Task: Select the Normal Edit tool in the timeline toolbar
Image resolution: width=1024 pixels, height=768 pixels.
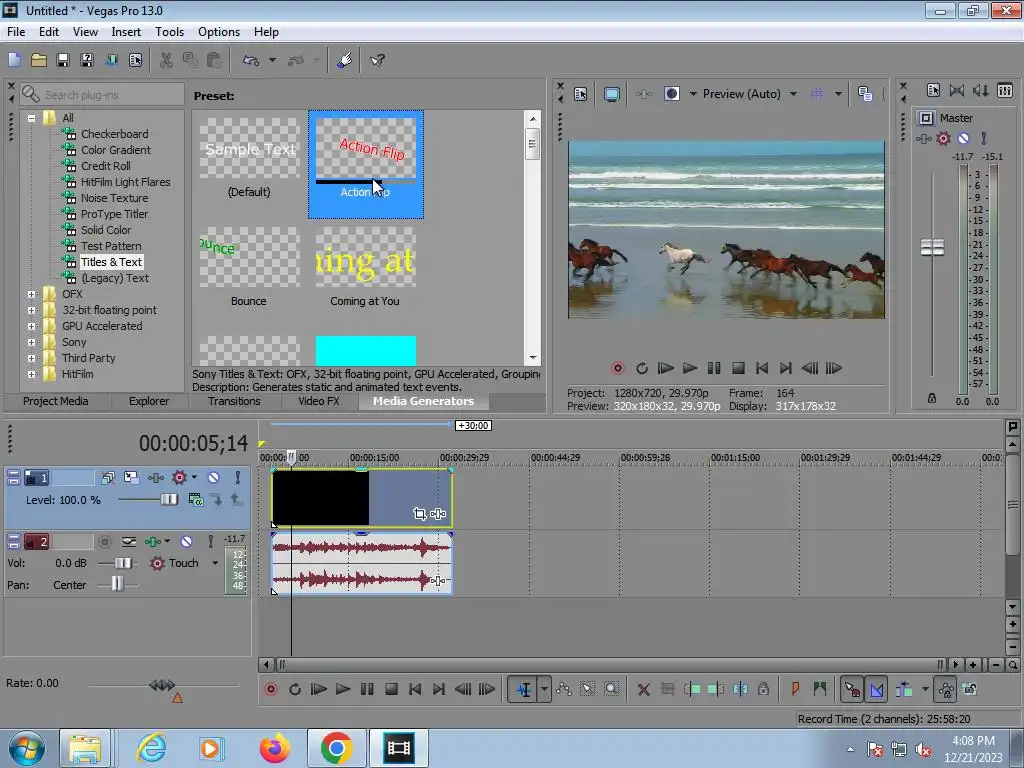Action: [524, 689]
